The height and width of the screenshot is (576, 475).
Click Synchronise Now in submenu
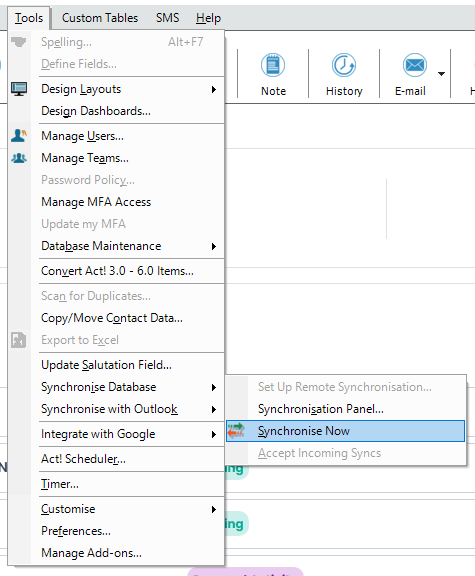[346, 431]
